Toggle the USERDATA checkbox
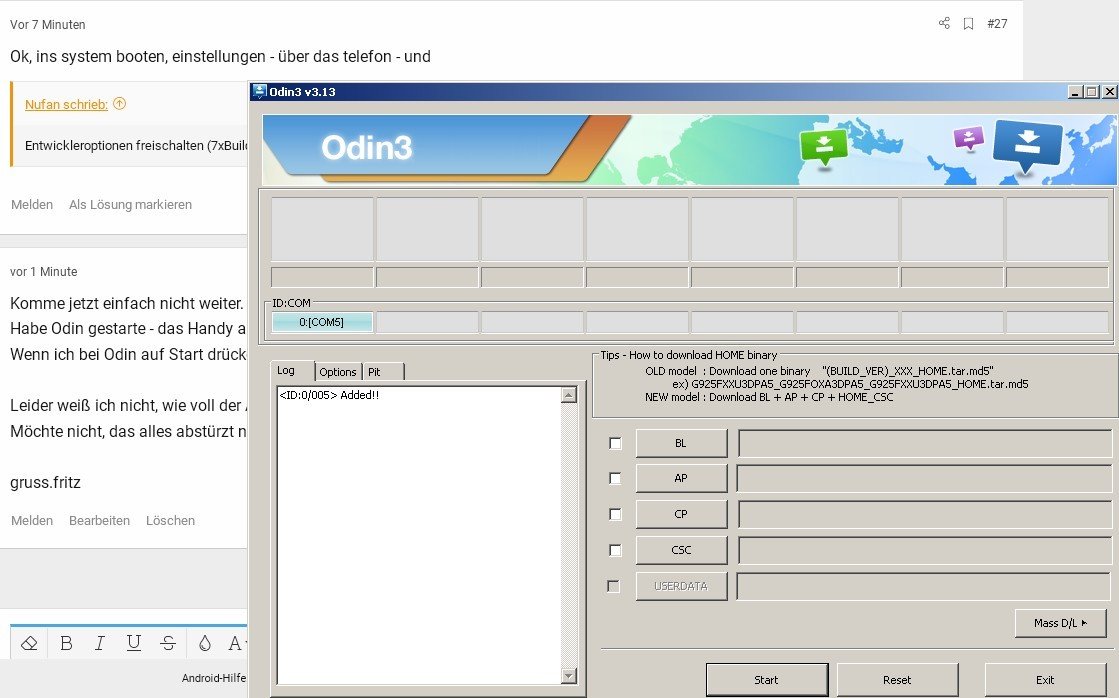Screen dimensions: 1119x698 tap(614, 586)
